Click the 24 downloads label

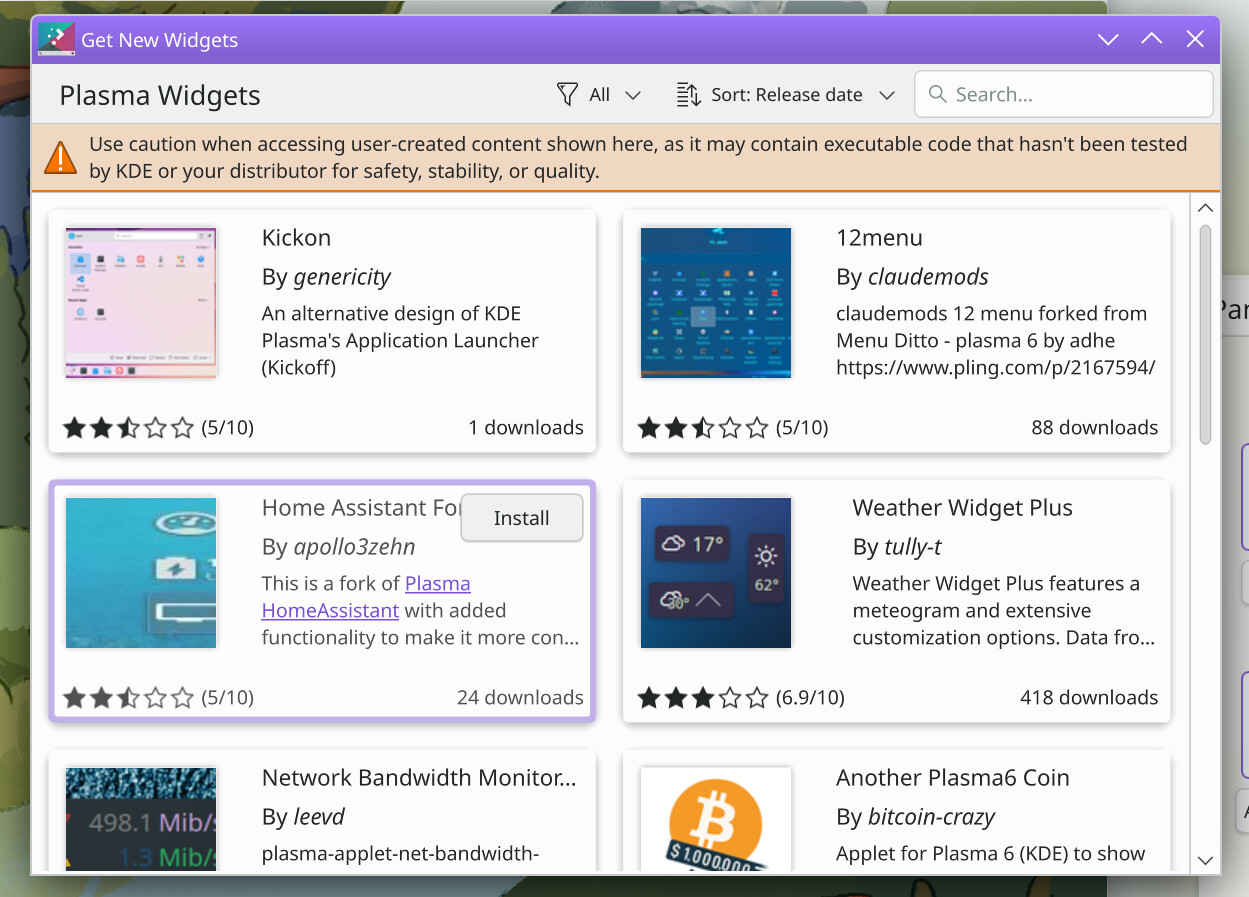(x=520, y=698)
